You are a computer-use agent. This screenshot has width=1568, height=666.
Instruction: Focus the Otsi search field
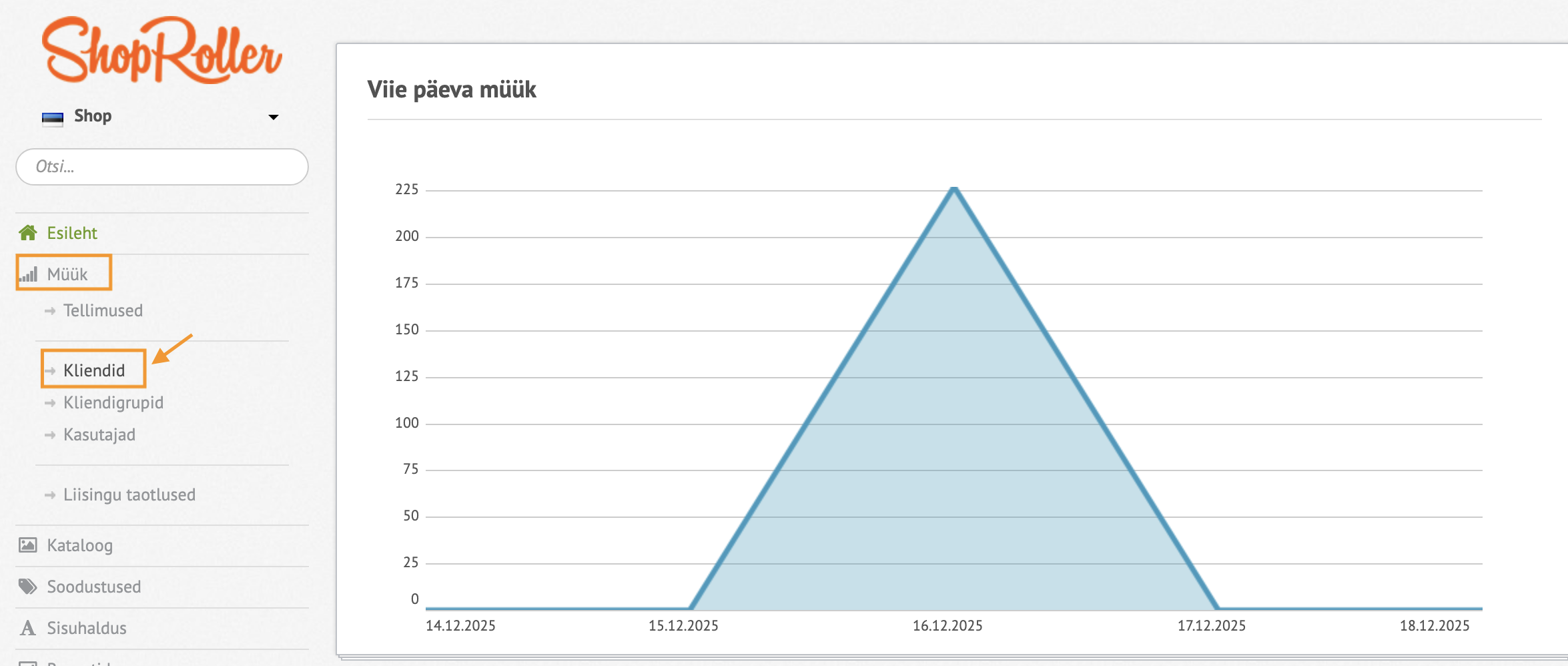[x=162, y=167]
